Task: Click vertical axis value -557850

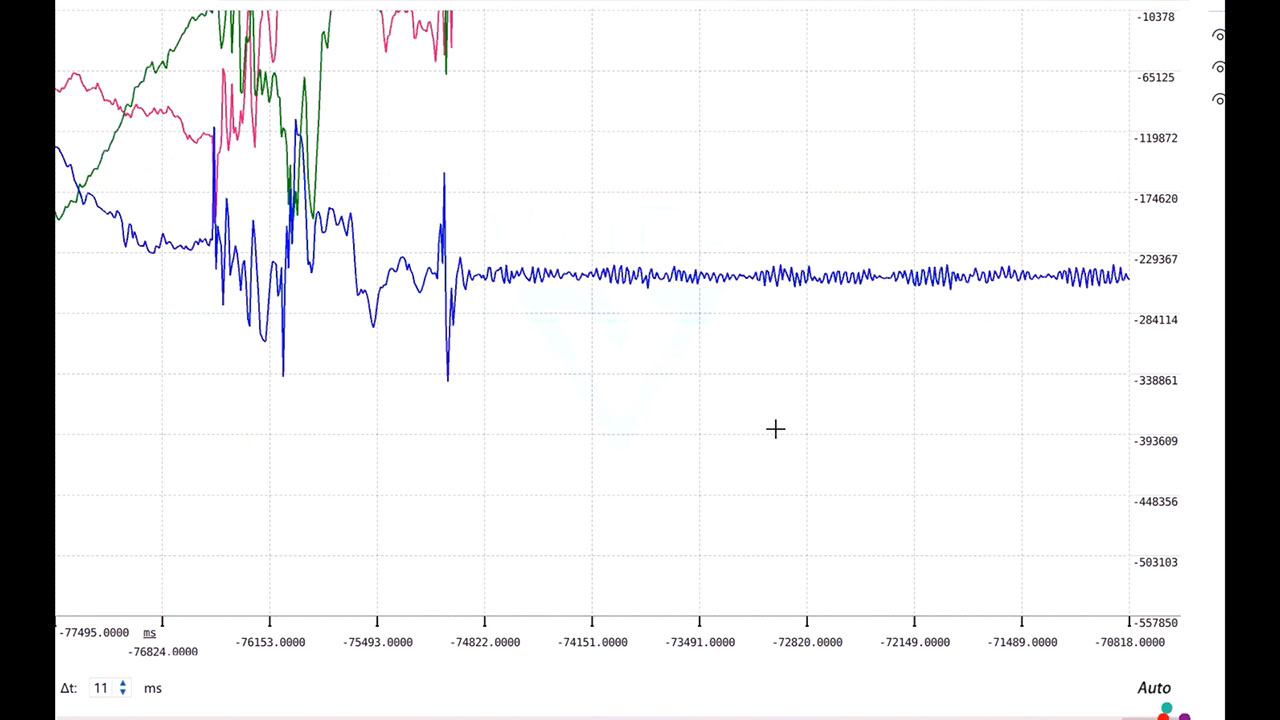Action: coord(1157,622)
